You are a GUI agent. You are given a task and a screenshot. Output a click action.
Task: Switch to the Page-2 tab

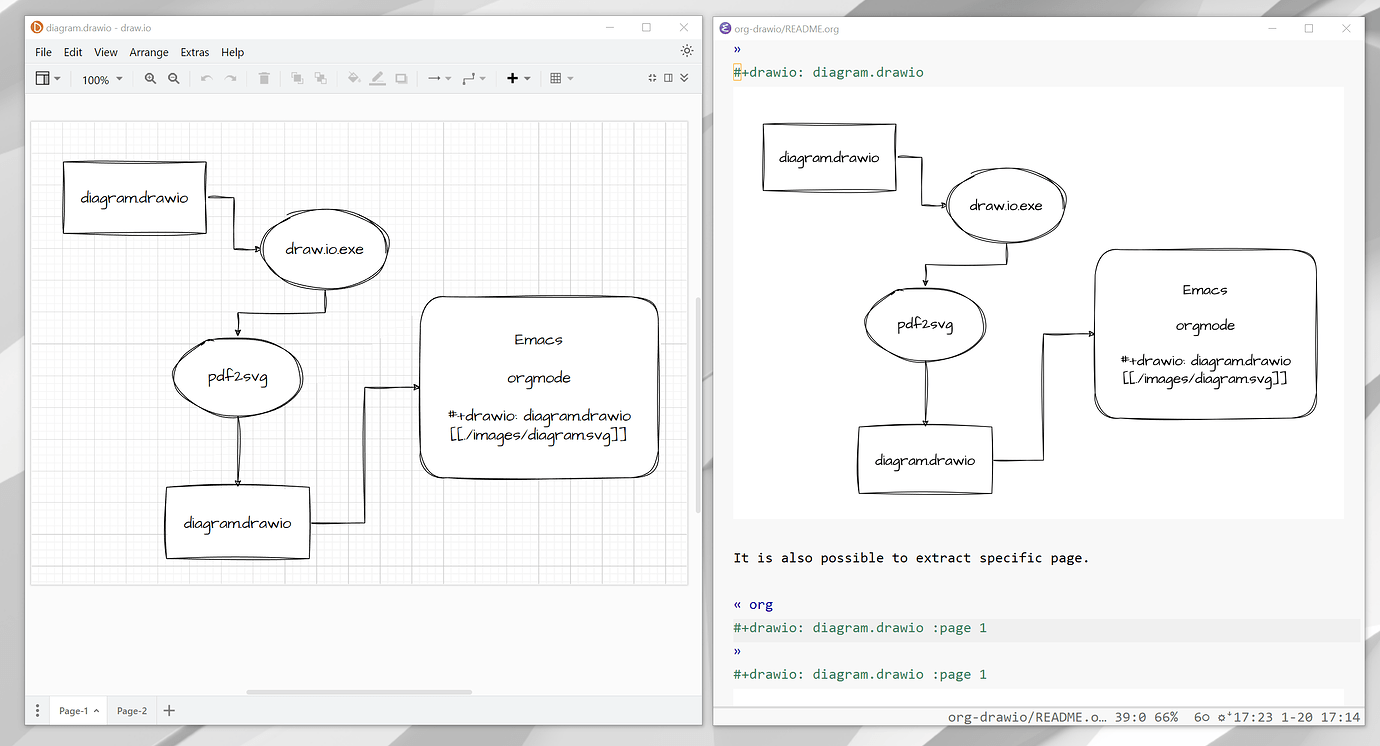tap(130, 710)
